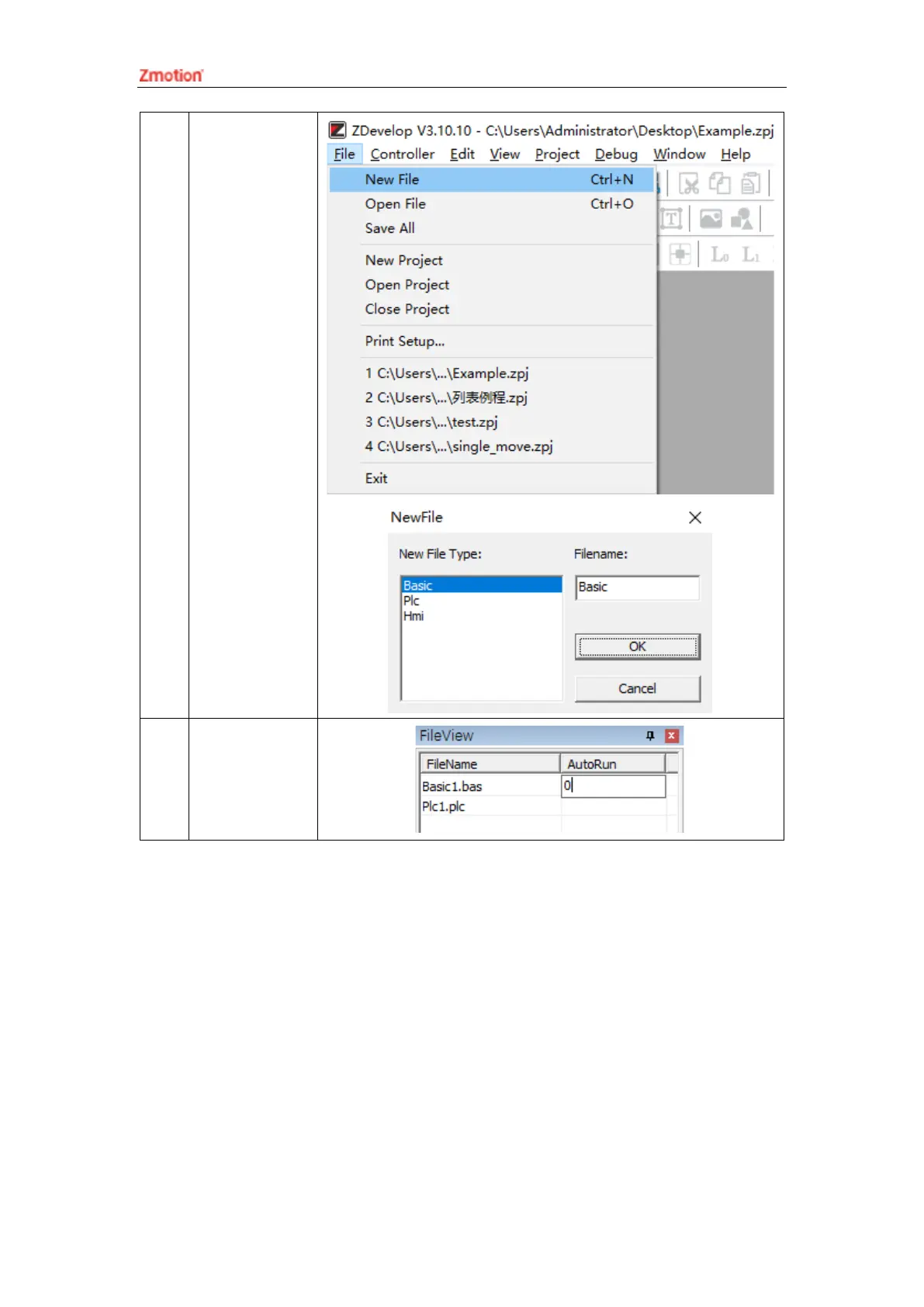Viewport: 924px width, 1307px height.
Task: Select the image picture tool icon
Action: [x=711, y=219]
